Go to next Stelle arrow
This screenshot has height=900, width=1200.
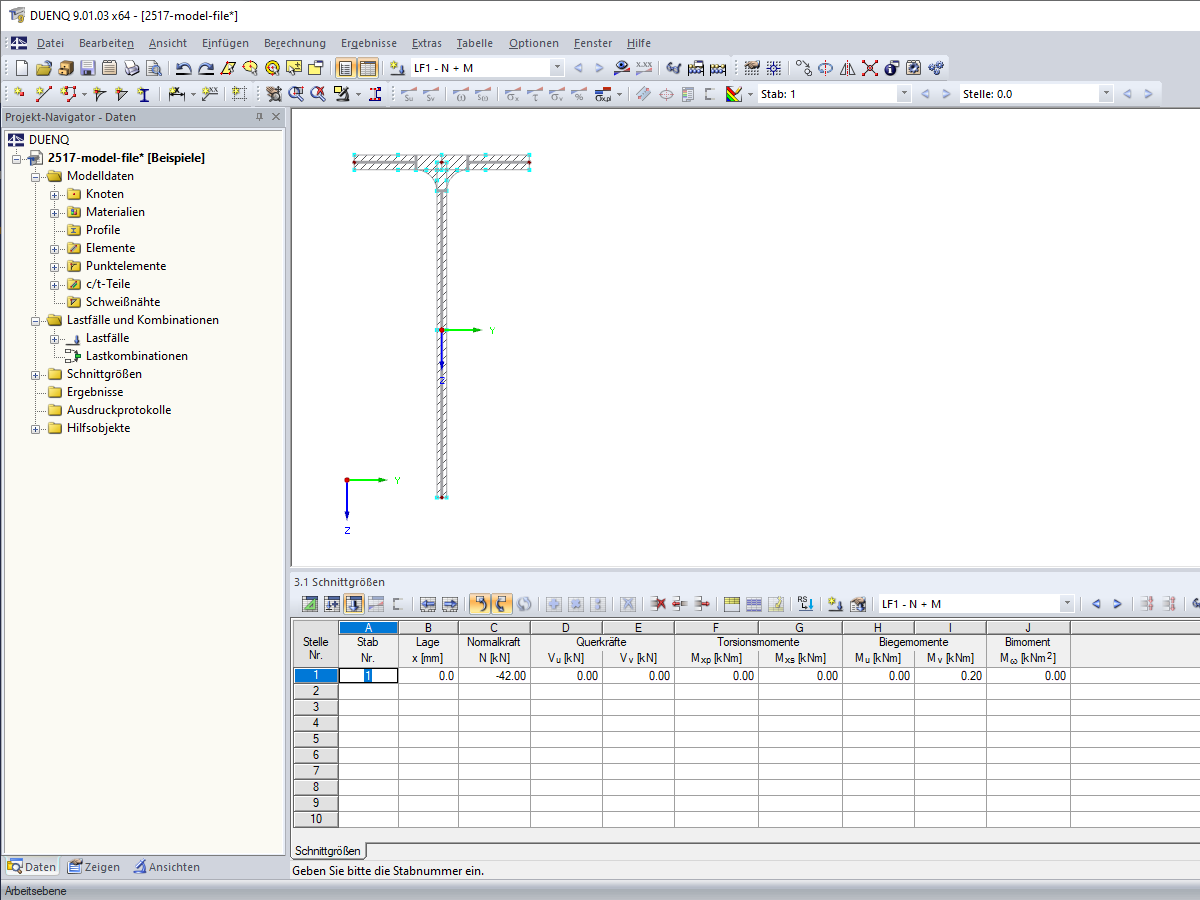1148,94
